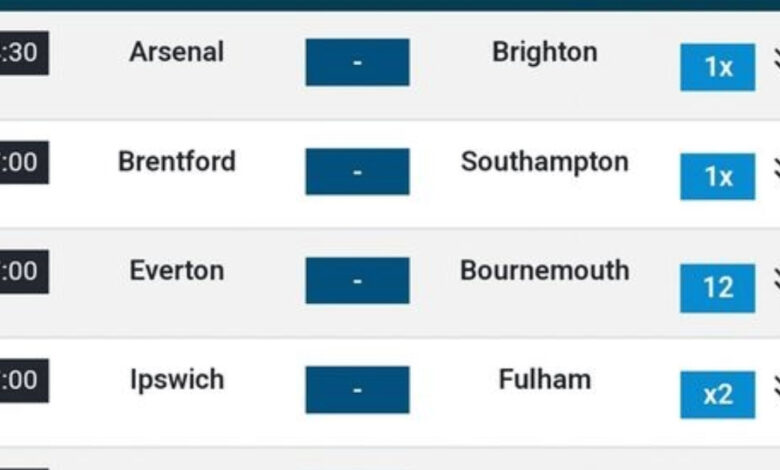Viewport: 780px width, 470px height.
Task: Open the Brentford vs Southampton score box
Action: (x=358, y=172)
